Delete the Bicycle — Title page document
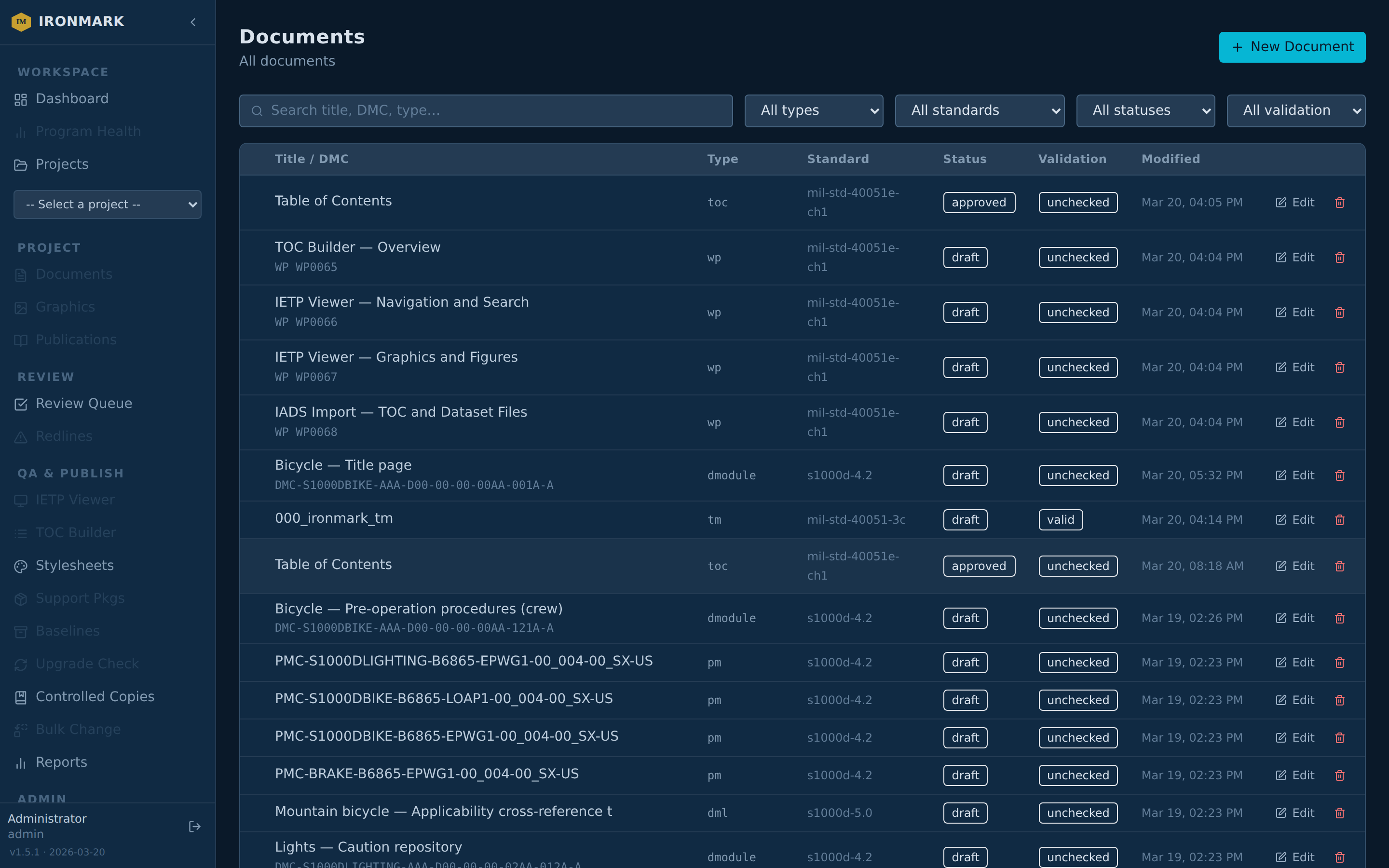 (x=1340, y=475)
